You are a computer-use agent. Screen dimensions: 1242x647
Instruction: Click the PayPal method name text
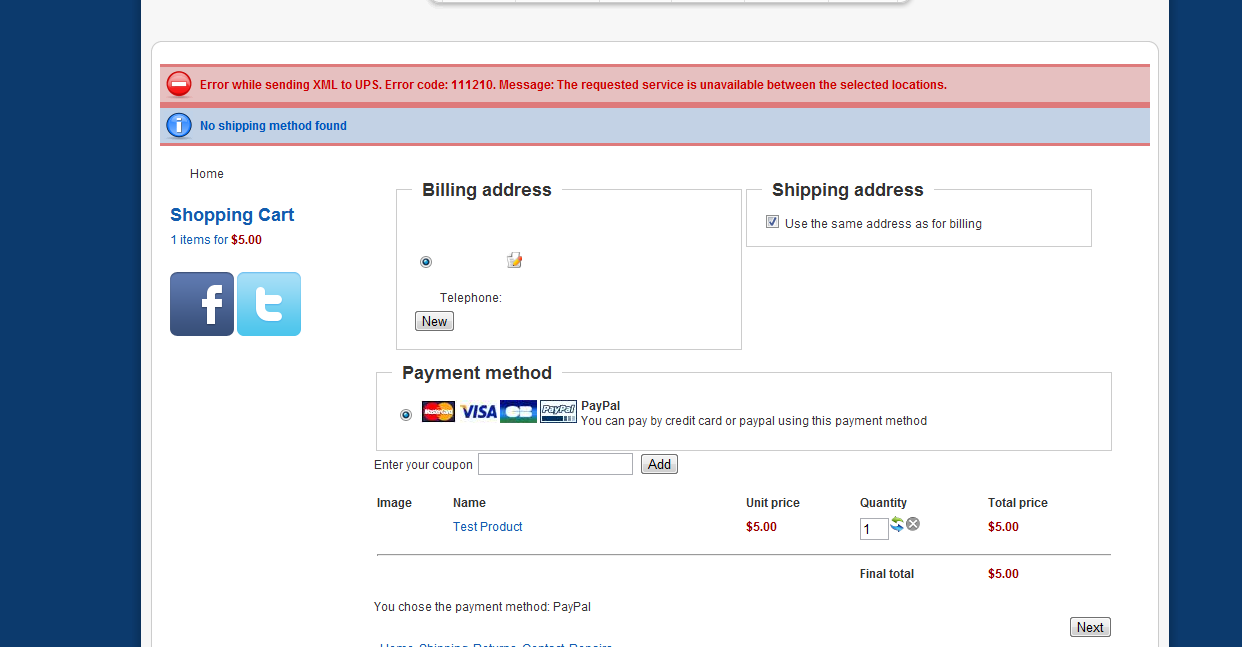tap(601, 406)
